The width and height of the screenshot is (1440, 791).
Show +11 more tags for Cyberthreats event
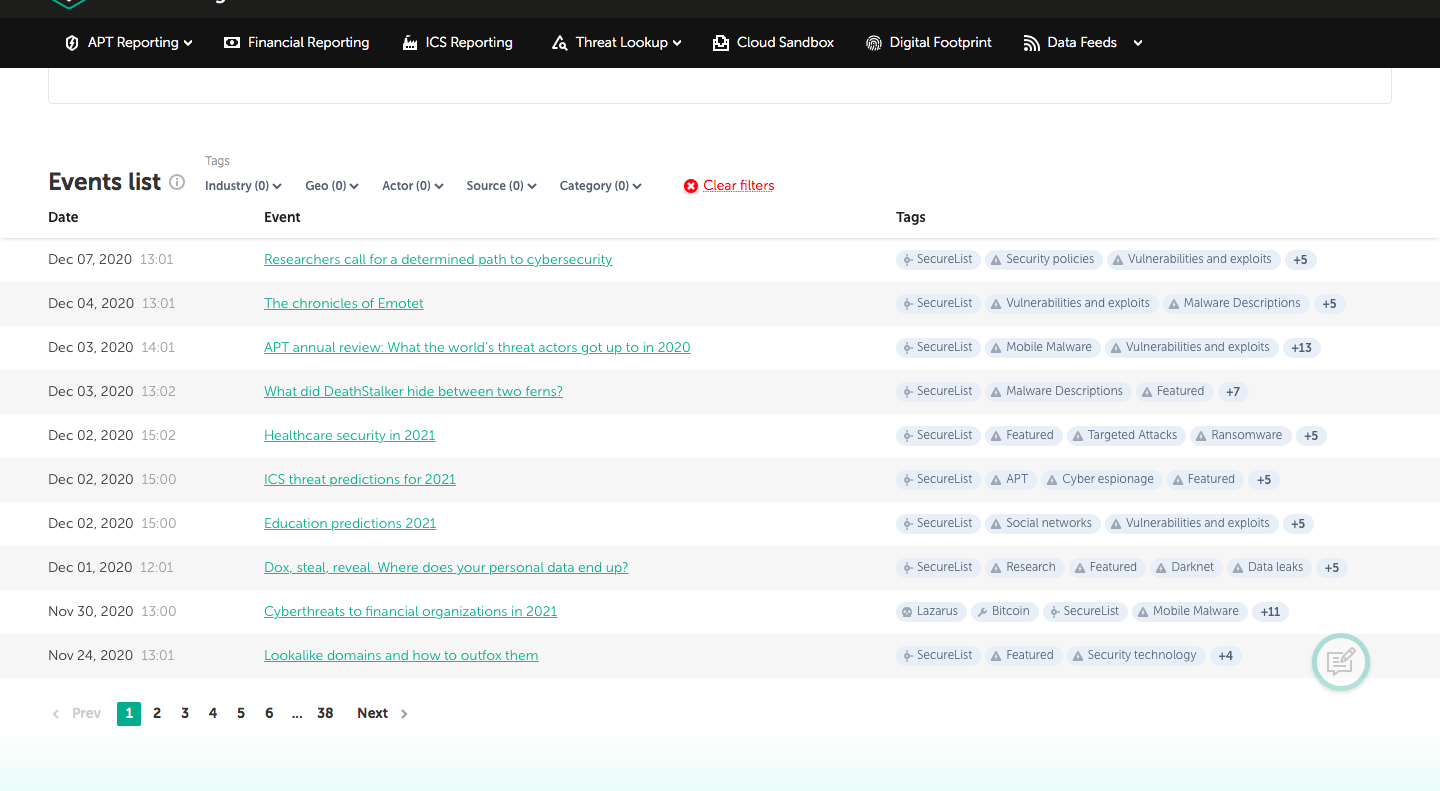coord(1270,612)
